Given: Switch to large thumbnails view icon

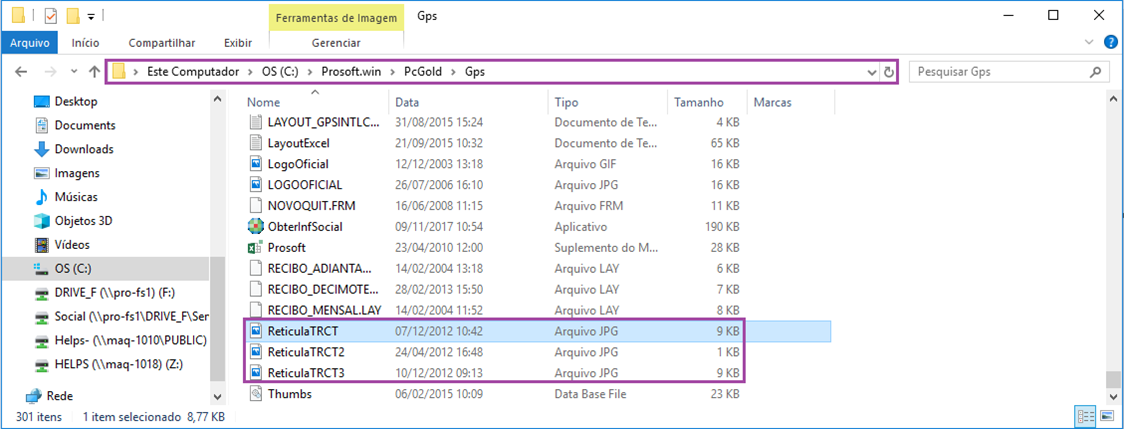Looking at the screenshot, I should pos(1106,416).
